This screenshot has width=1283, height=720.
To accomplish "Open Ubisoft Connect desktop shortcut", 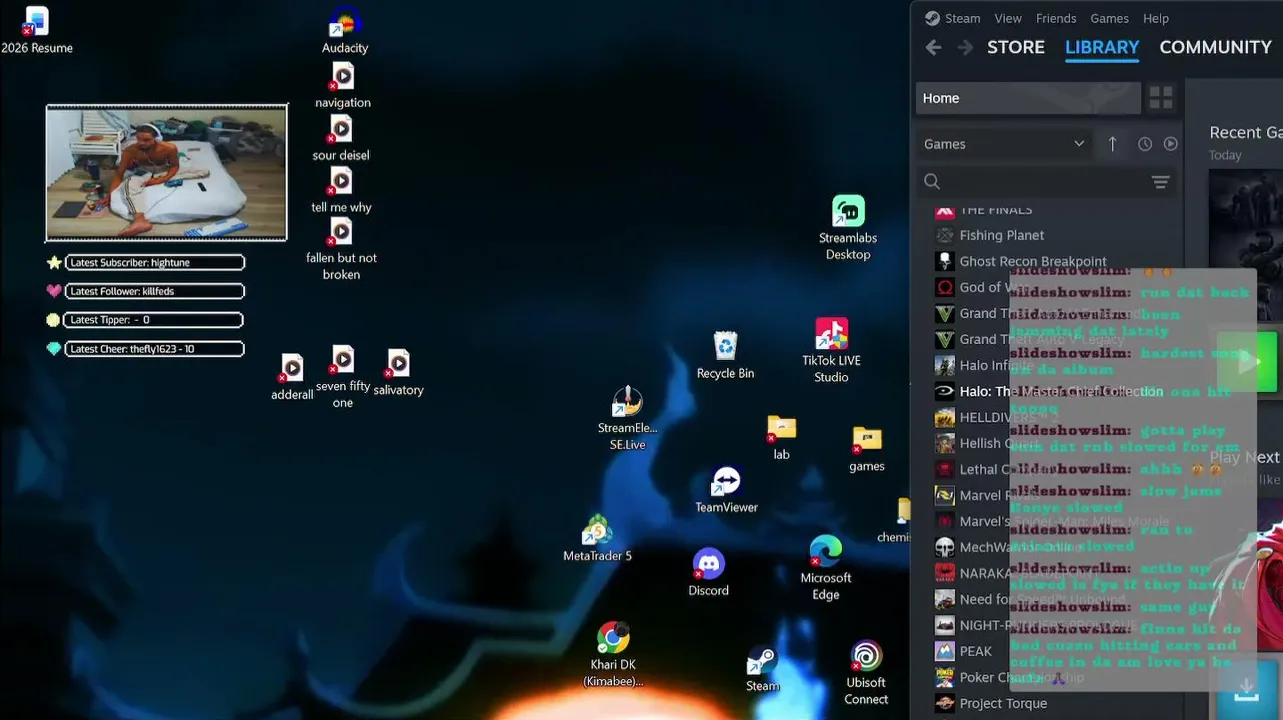I will [866, 674].
